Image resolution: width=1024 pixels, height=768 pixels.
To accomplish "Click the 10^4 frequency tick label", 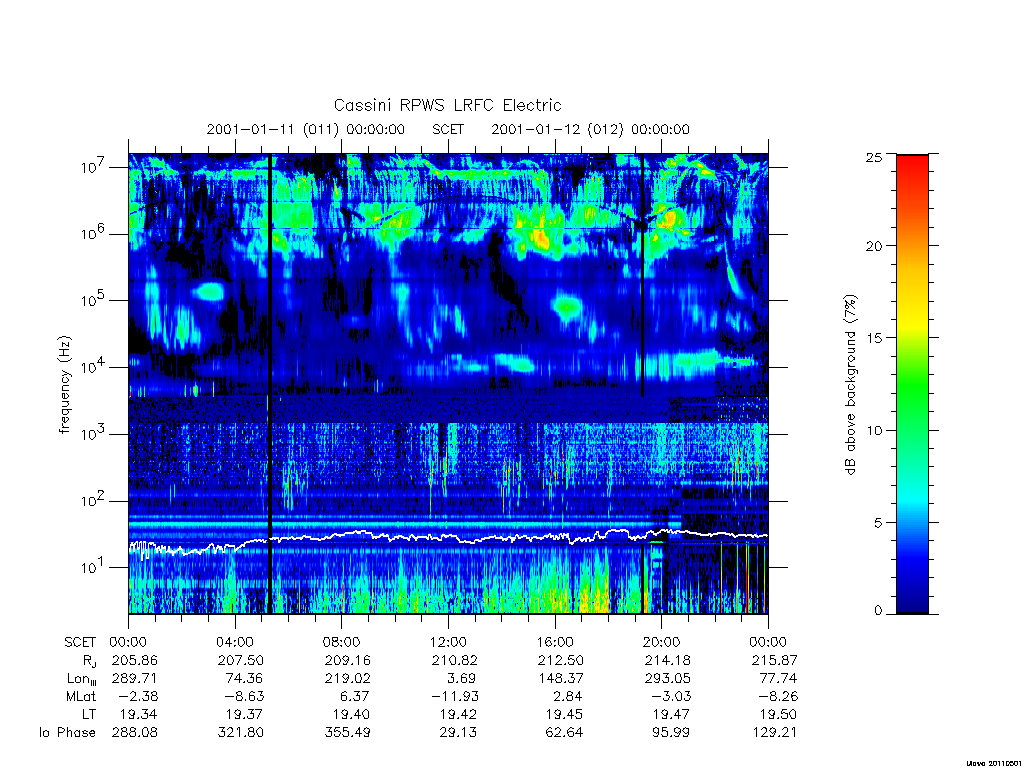I will [x=94, y=367].
